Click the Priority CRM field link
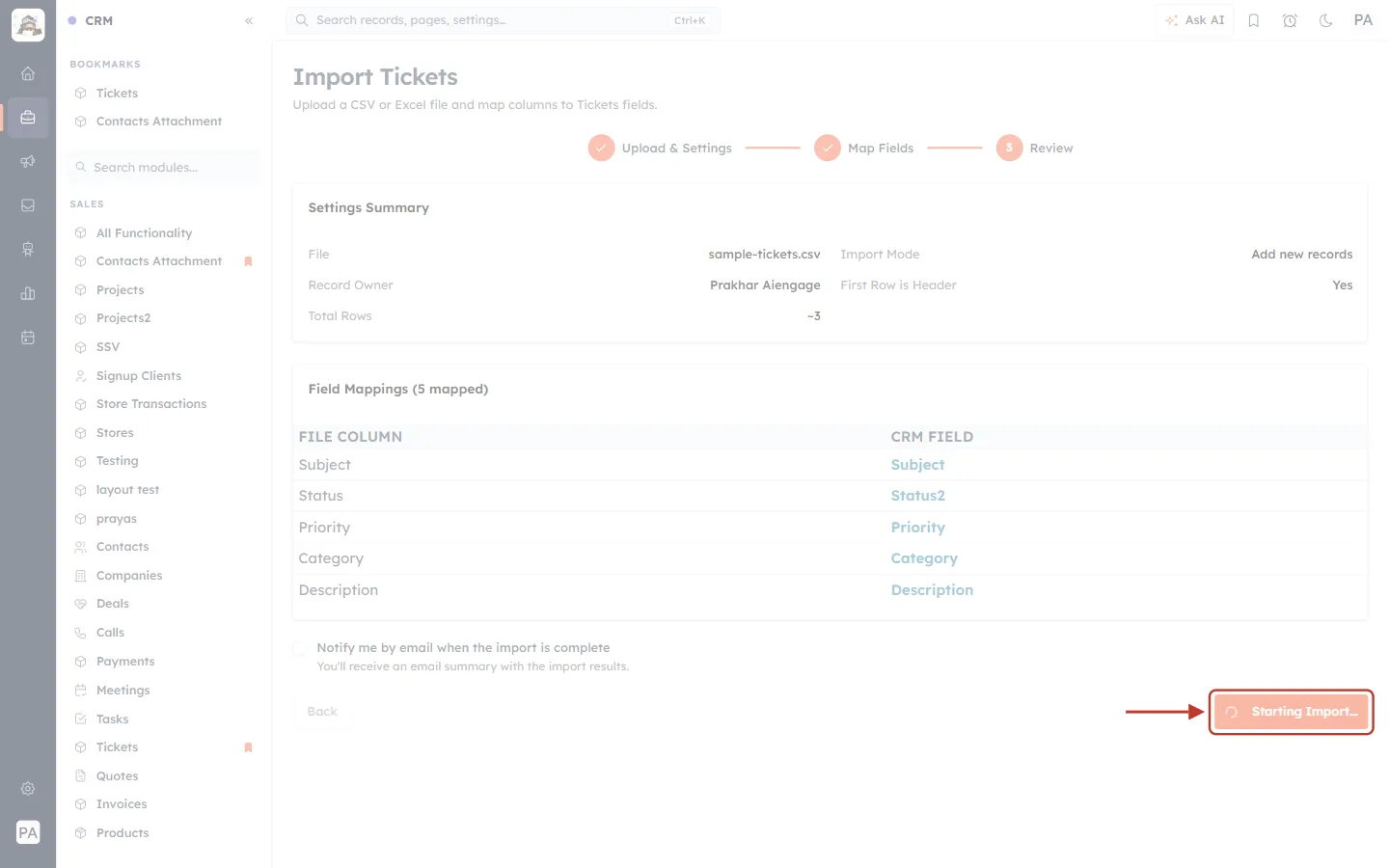 (x=917, y=528)
